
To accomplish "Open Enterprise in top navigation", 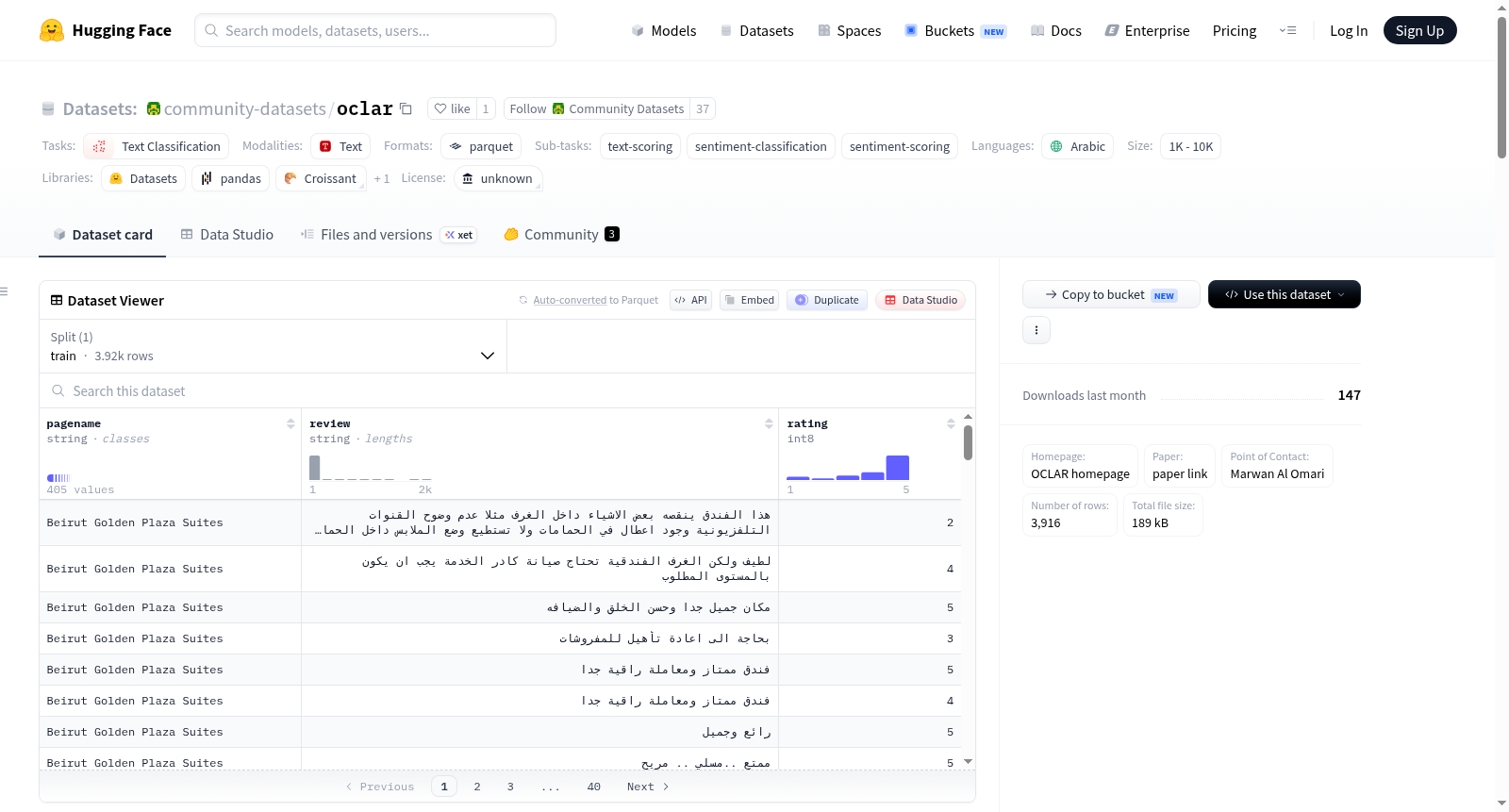I will [1147, 30].
